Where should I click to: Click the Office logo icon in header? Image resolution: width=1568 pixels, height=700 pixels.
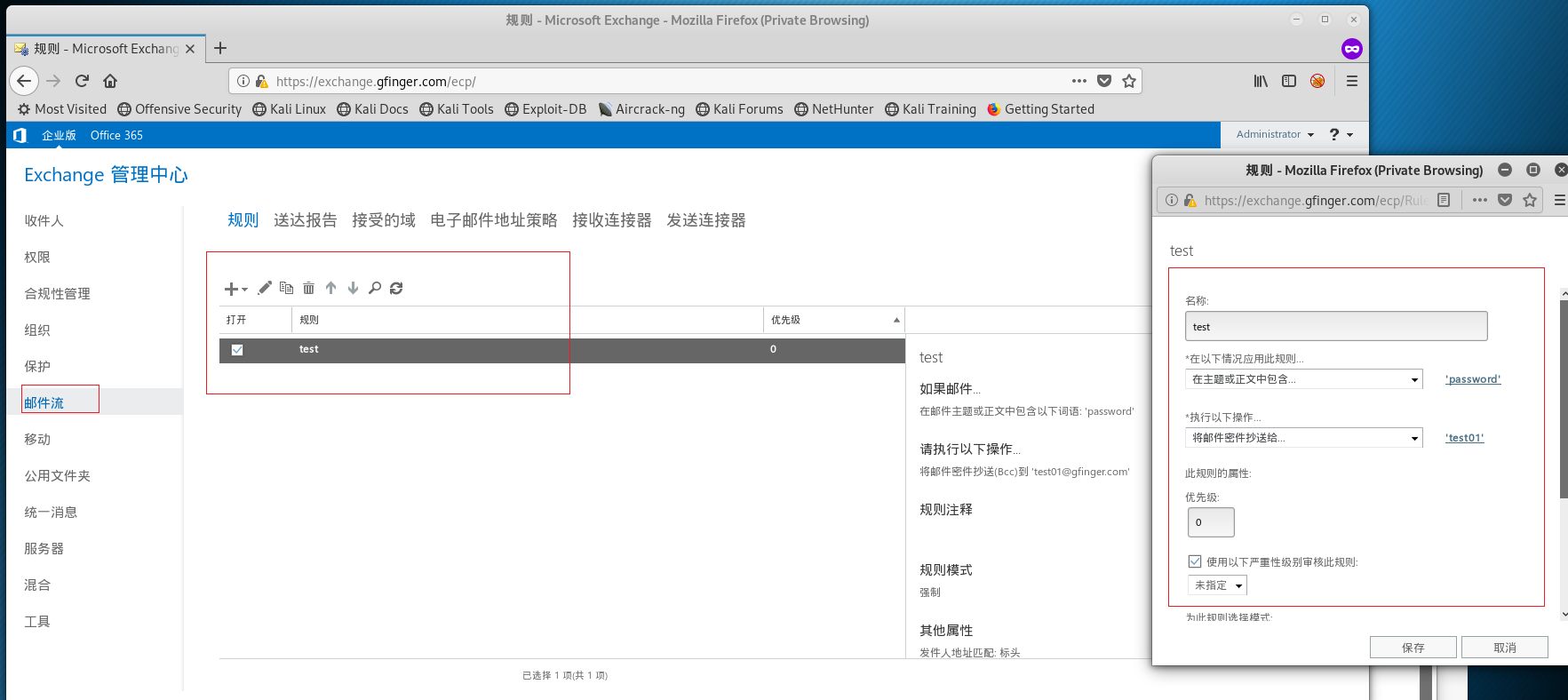tap(20, 135)
